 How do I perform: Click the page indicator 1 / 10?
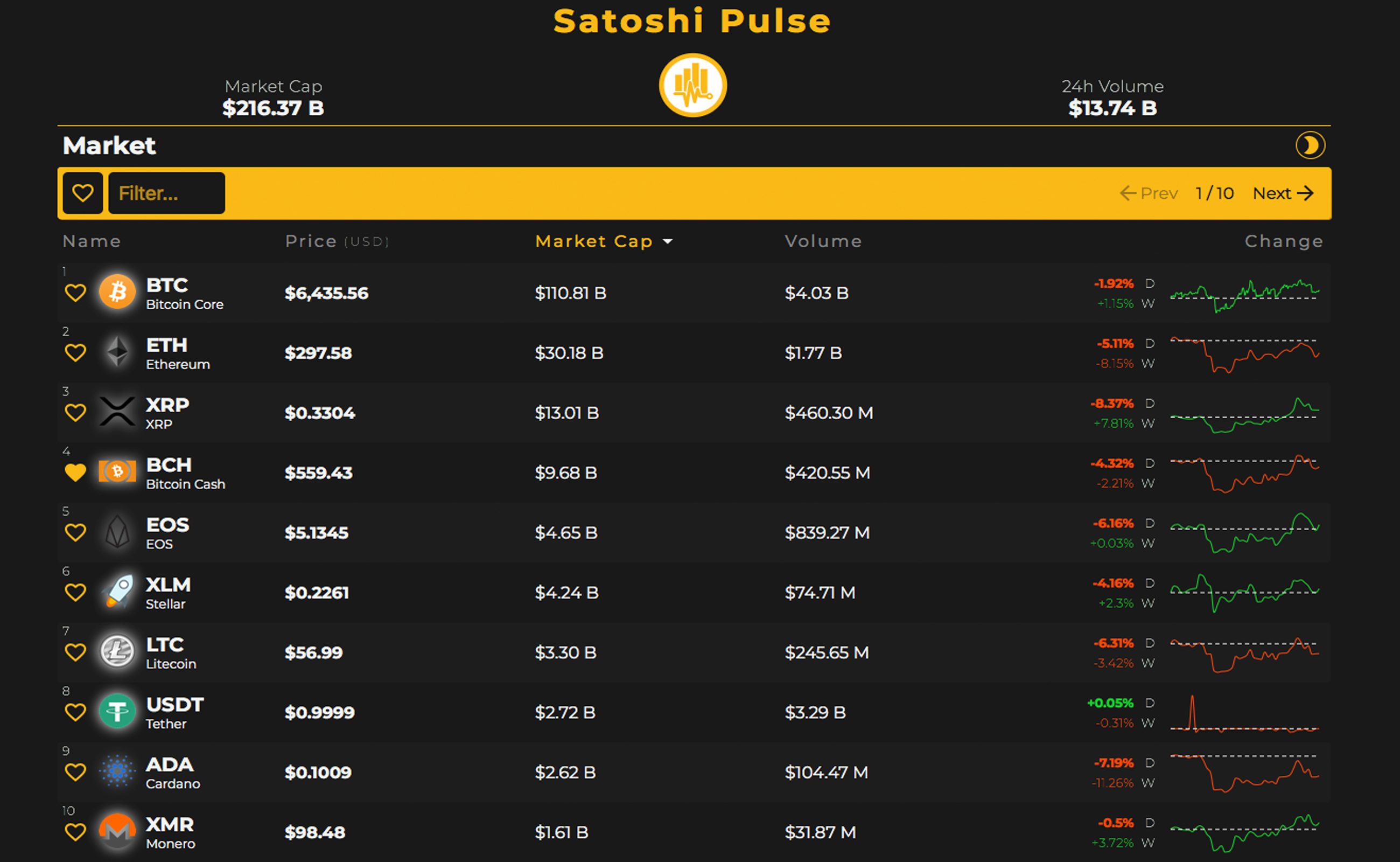tap(1214, 193)
